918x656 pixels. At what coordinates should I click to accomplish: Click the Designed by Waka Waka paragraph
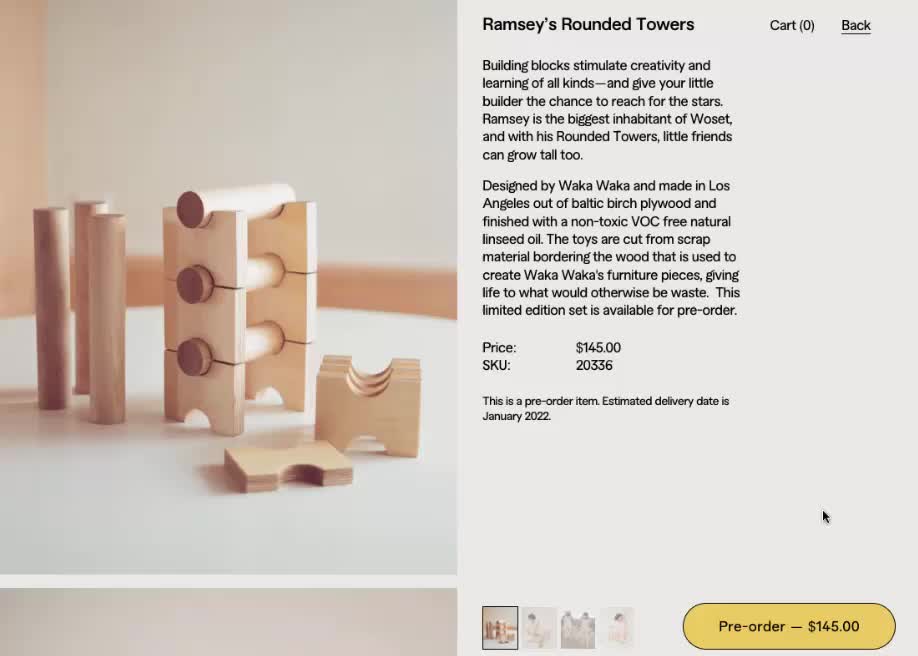point(611,248)
